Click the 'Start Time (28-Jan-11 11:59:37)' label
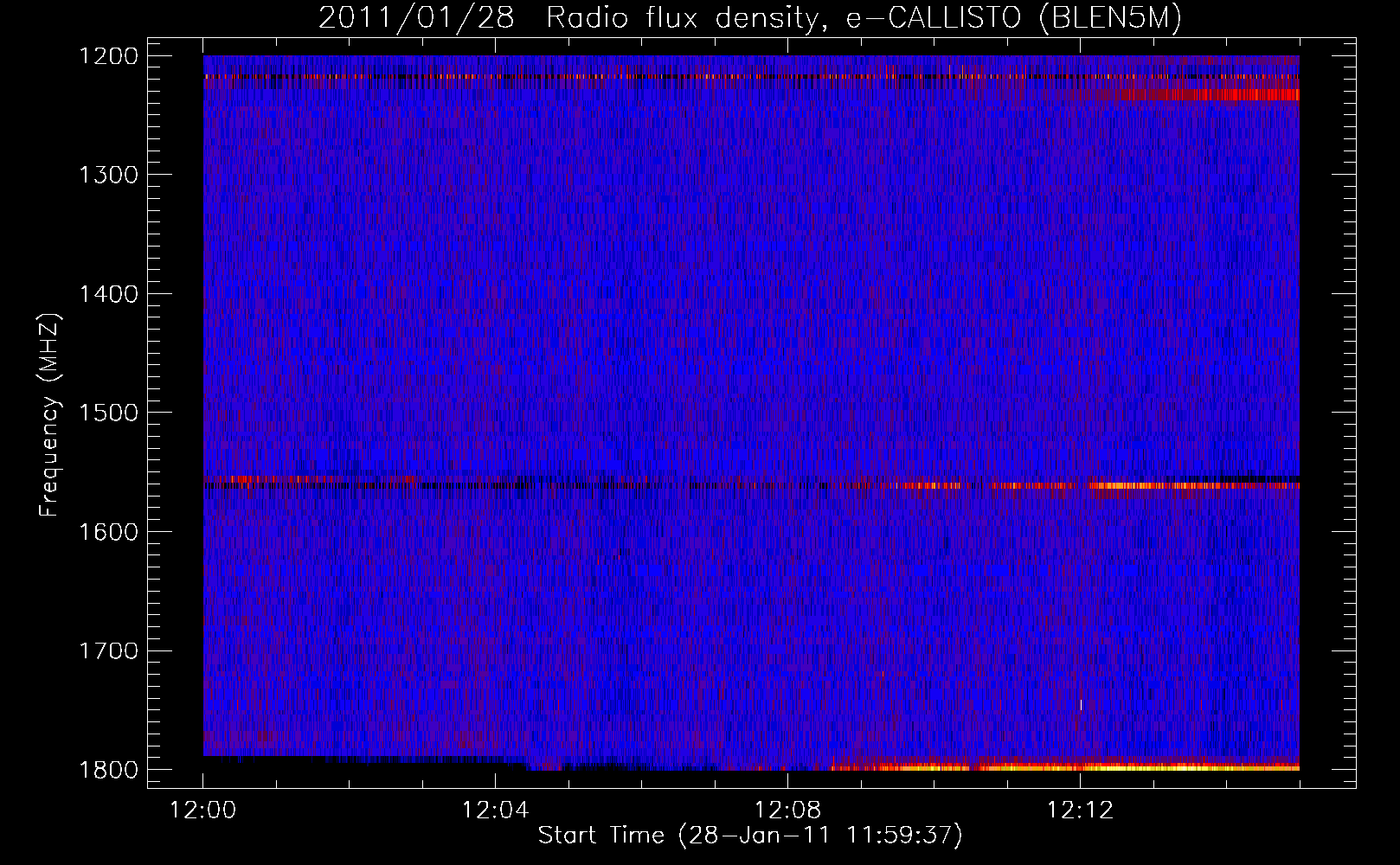The width and height of the screenshot is (1400, 865). 750,836
